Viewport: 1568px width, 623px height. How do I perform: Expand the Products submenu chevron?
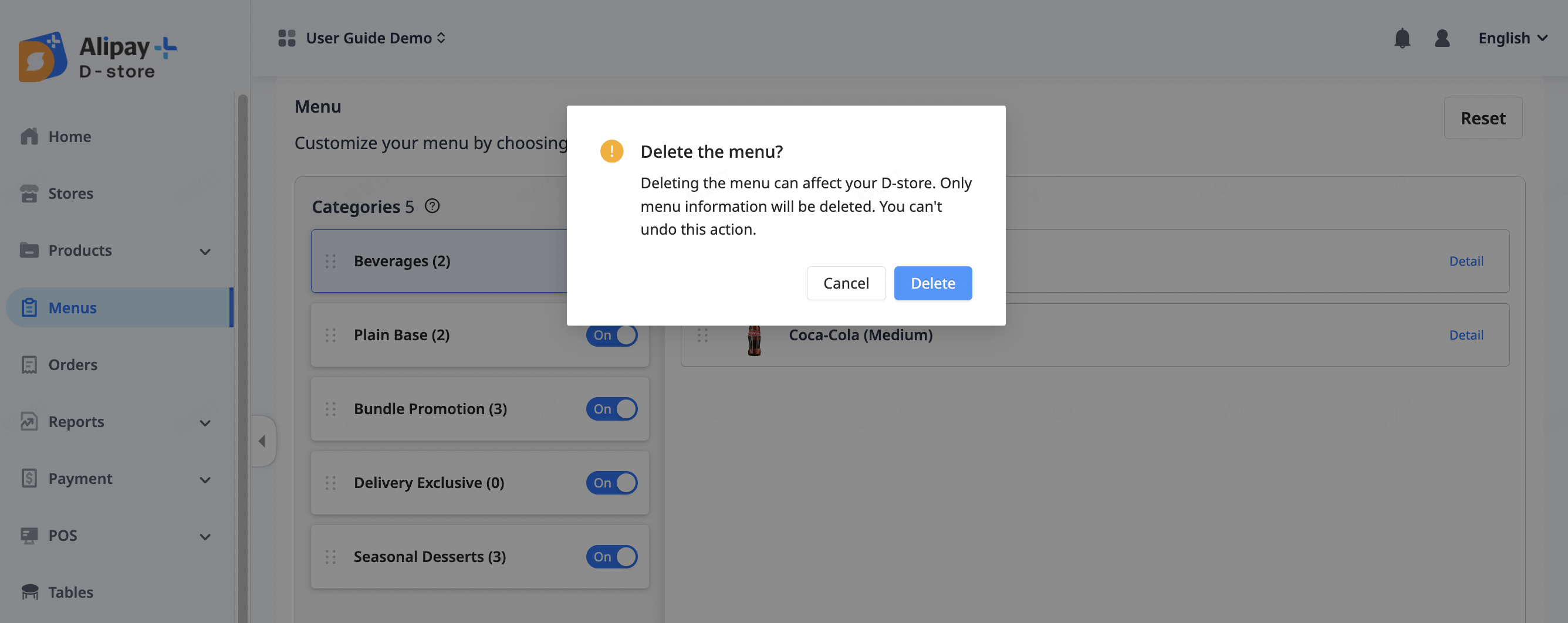click(205, 250)
